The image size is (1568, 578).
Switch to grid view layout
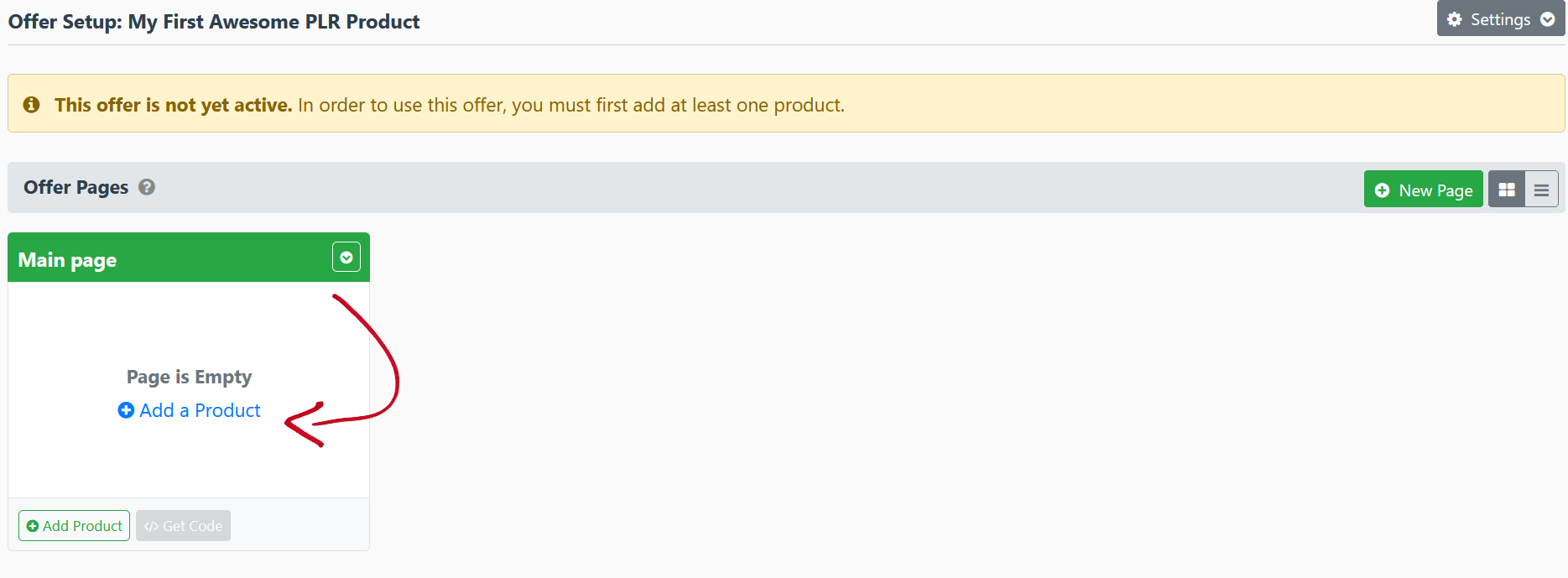pos(1507,190)
